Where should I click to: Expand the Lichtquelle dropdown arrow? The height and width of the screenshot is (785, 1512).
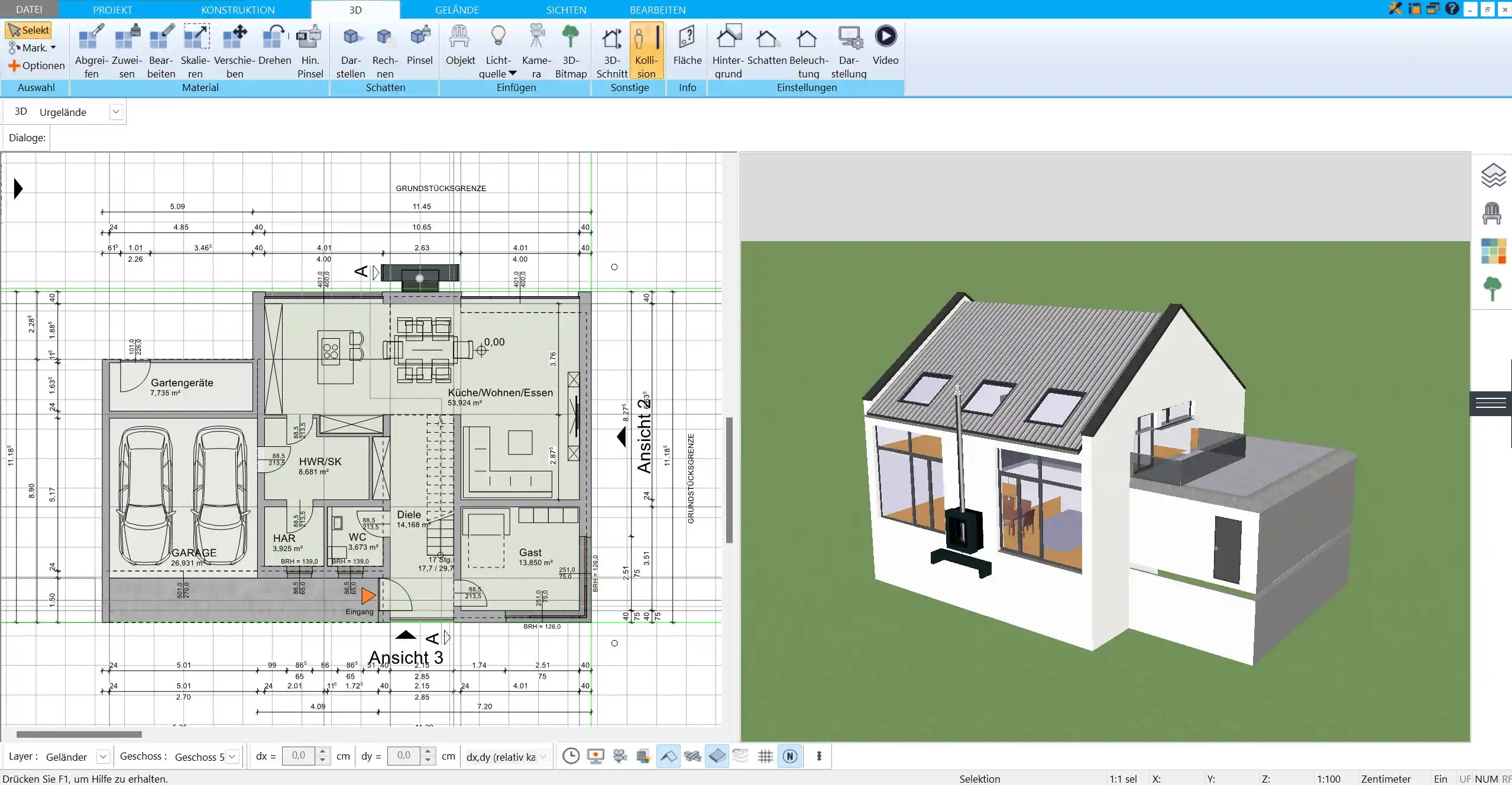[513, 73]
